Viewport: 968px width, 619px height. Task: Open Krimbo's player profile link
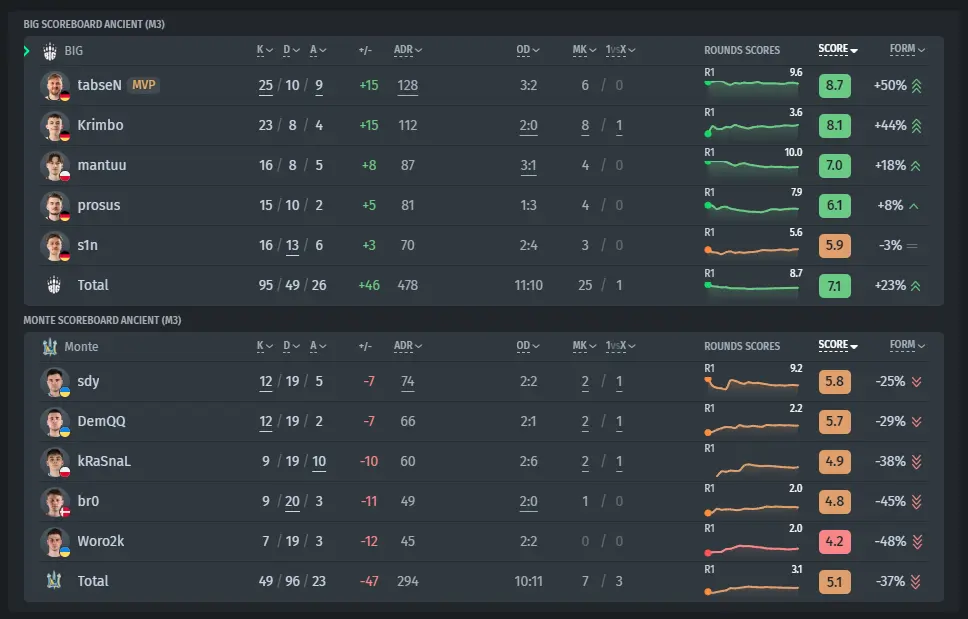click(101, 125)
